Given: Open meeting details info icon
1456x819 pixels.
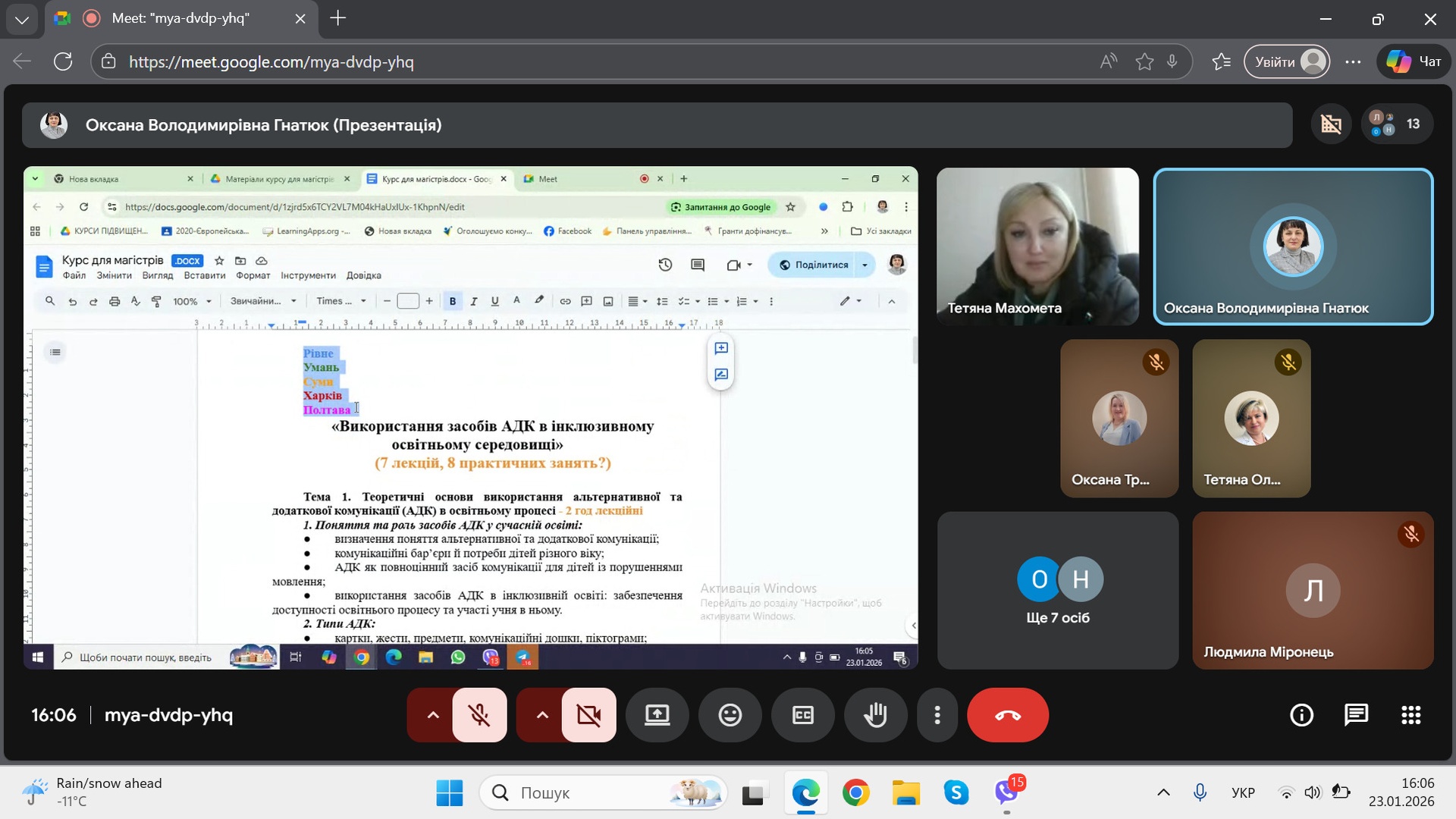Looking at the screenshot, I should pyautogui.click(x=1301, y=715).
